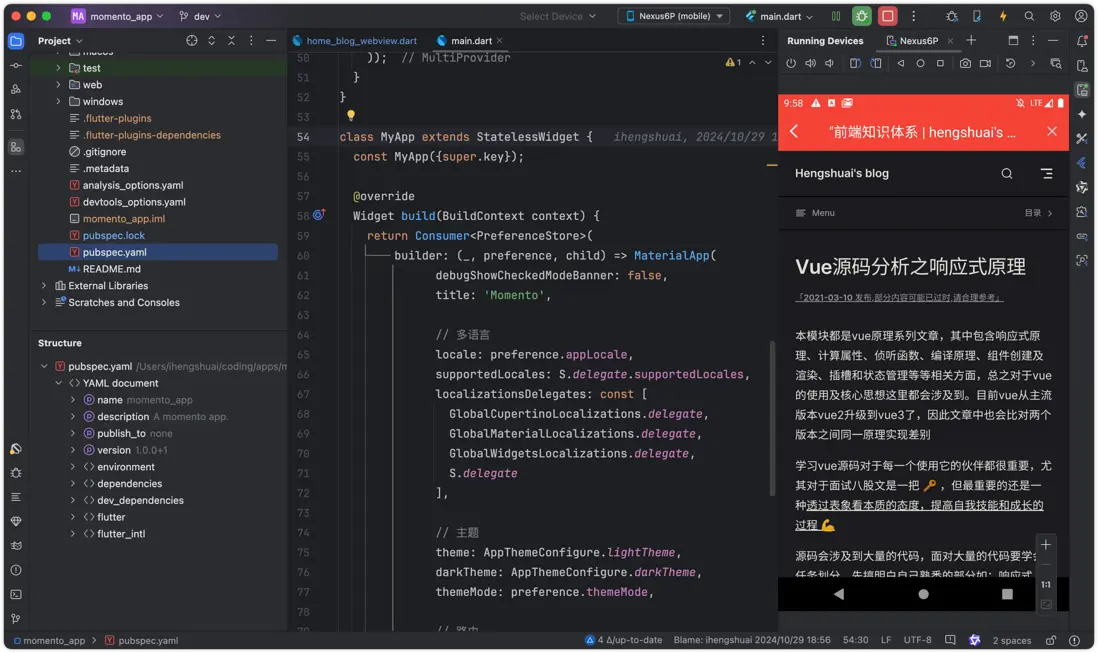Open Search Everywhere magnifier icon

tap(1029, 16)
